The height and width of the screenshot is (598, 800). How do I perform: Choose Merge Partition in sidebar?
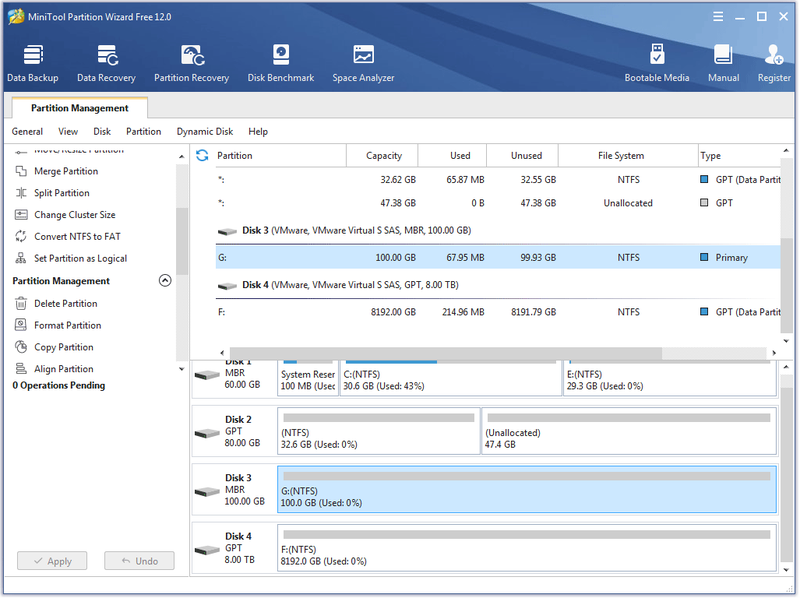[x=66, y=171]
